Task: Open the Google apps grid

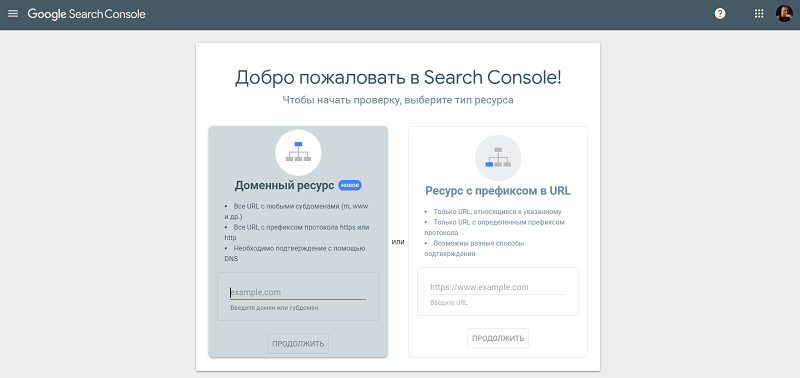Action: click(759, 14)
